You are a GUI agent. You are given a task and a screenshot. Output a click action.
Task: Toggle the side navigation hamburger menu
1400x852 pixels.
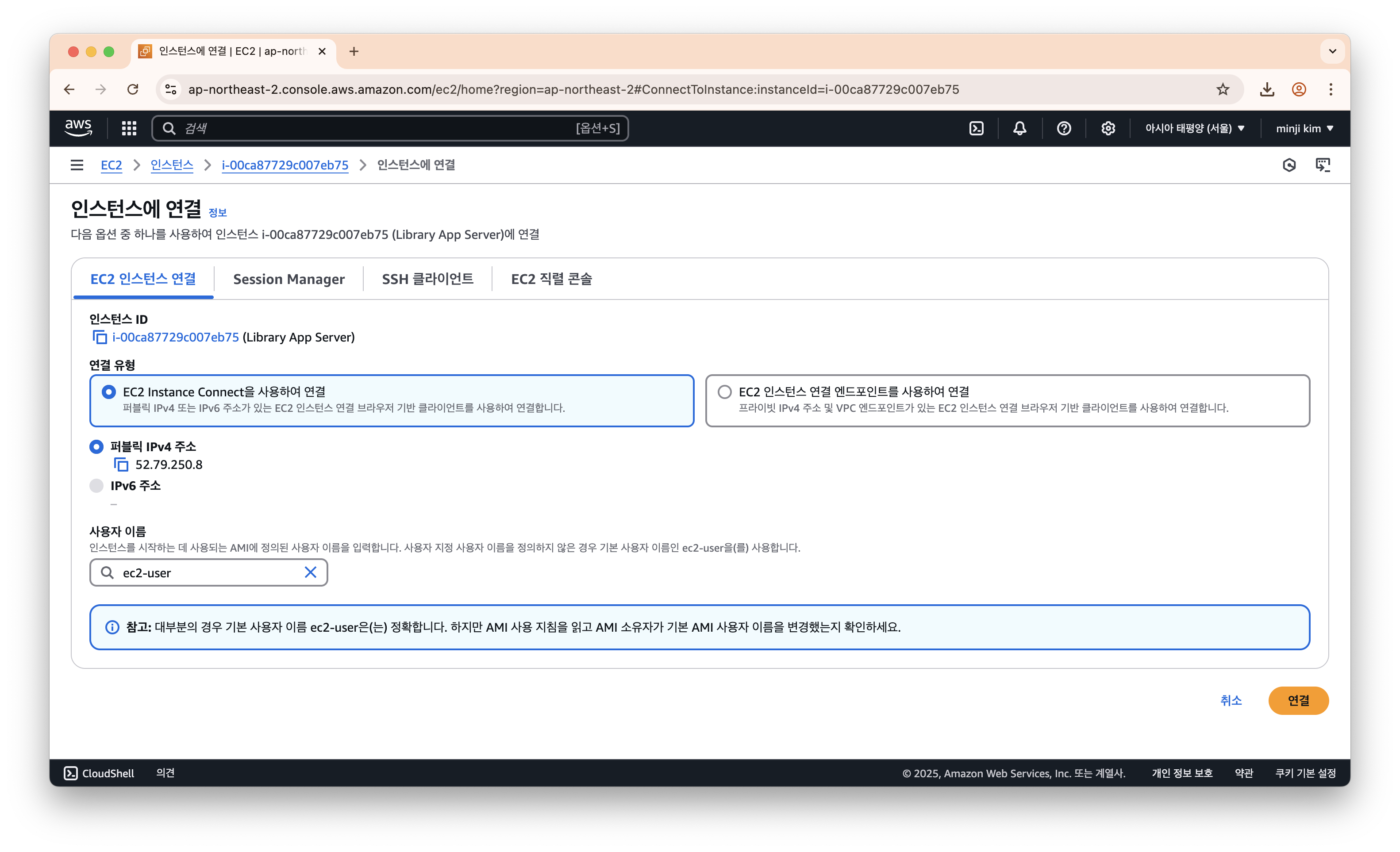point(77,165)
